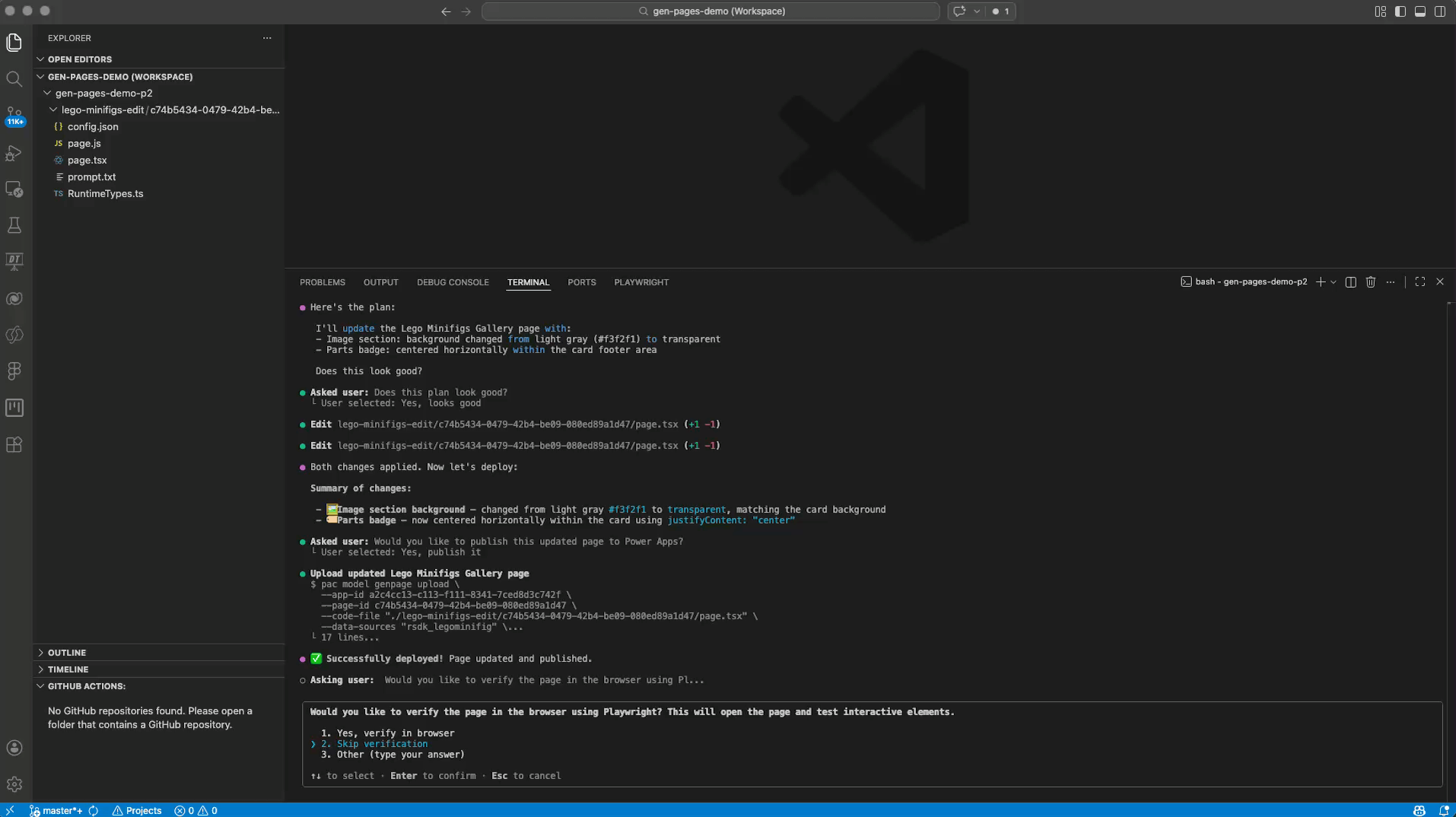This screenshot has width=1456, height=817.
Task: Select the Run and Debug icon
Action: 14,153
